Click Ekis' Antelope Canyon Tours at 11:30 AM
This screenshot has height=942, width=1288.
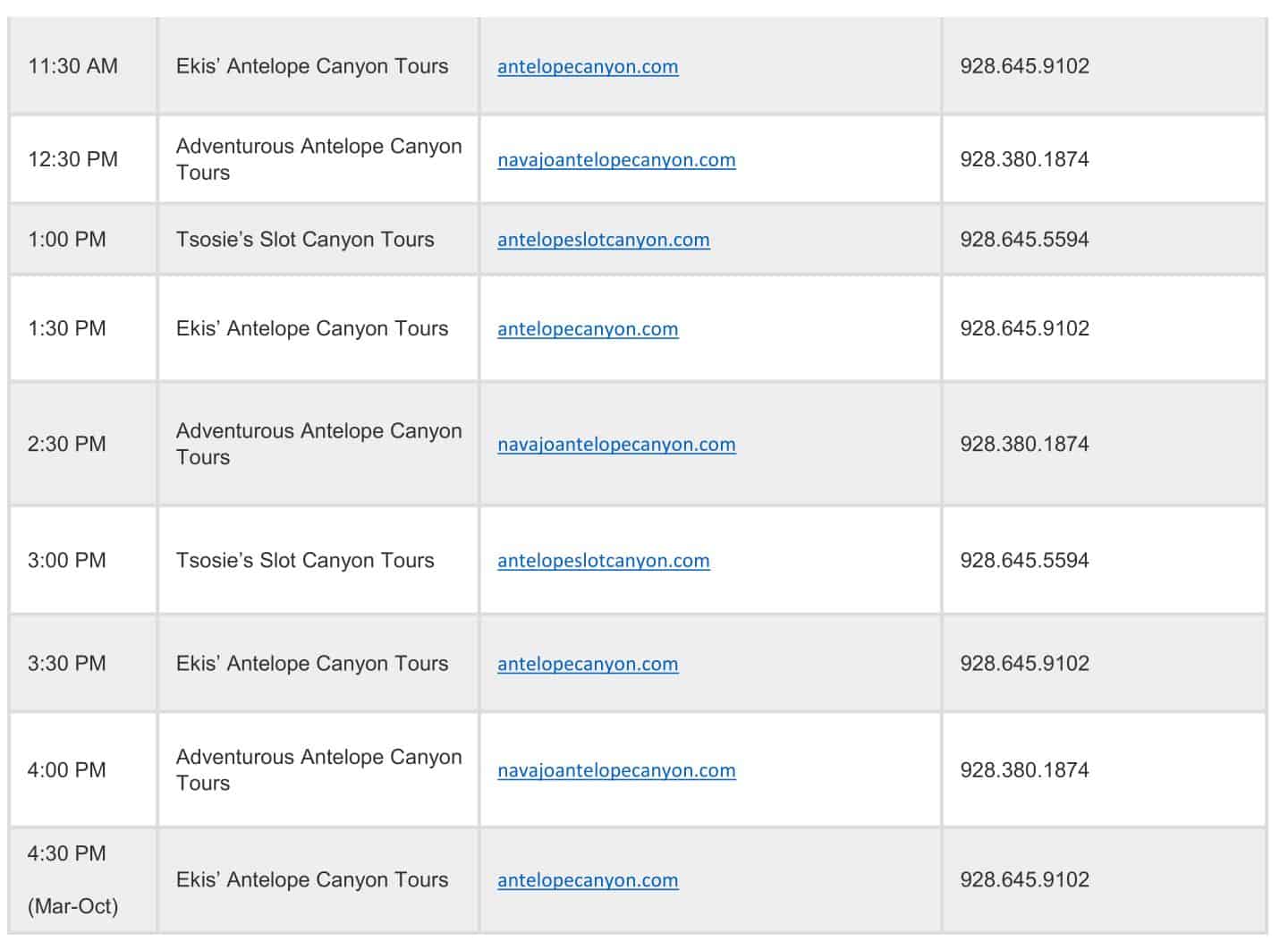pyautogui.click(x=312, y=66)
